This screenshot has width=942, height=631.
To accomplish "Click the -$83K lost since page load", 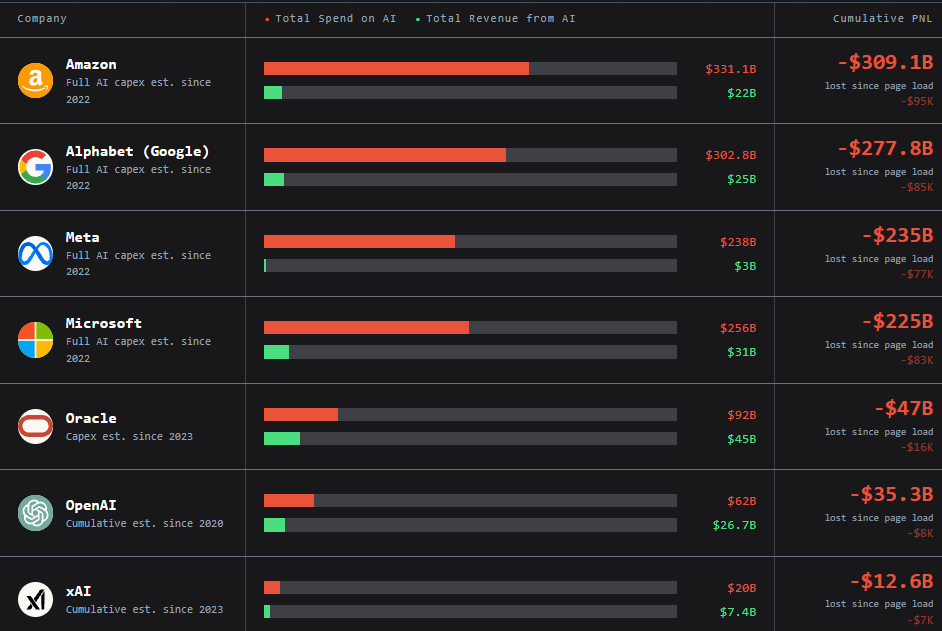I will click(917, 361).
